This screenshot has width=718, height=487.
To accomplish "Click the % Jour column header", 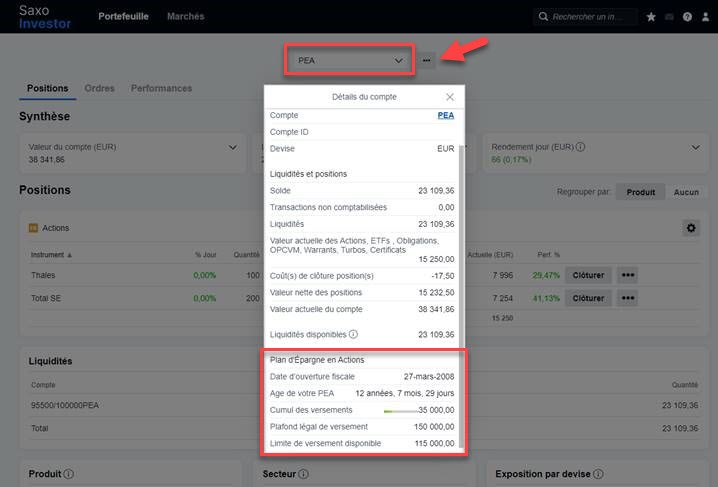I will (206, 254).
